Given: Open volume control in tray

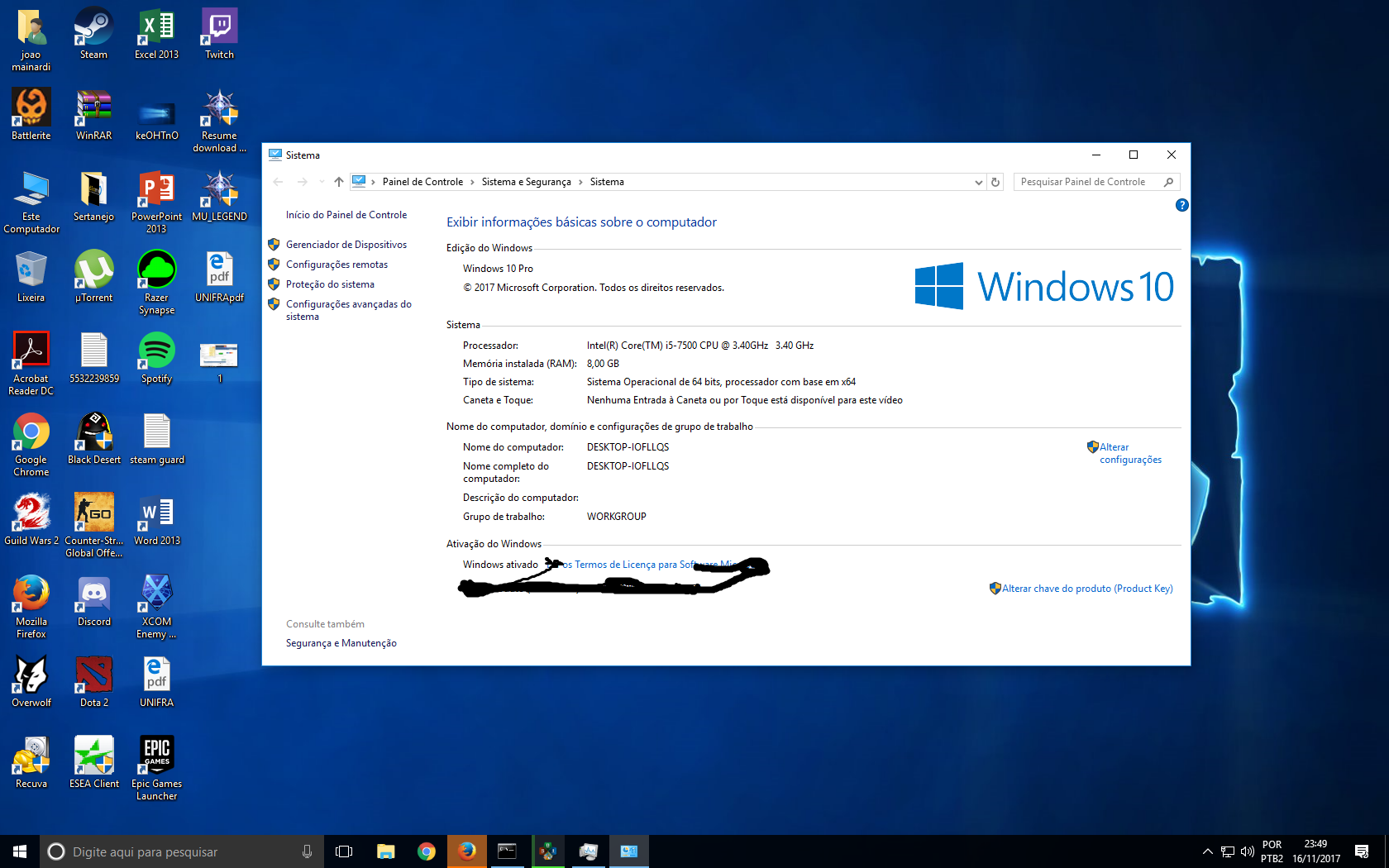Looking at the screenshot, I should click(1247, 851).
